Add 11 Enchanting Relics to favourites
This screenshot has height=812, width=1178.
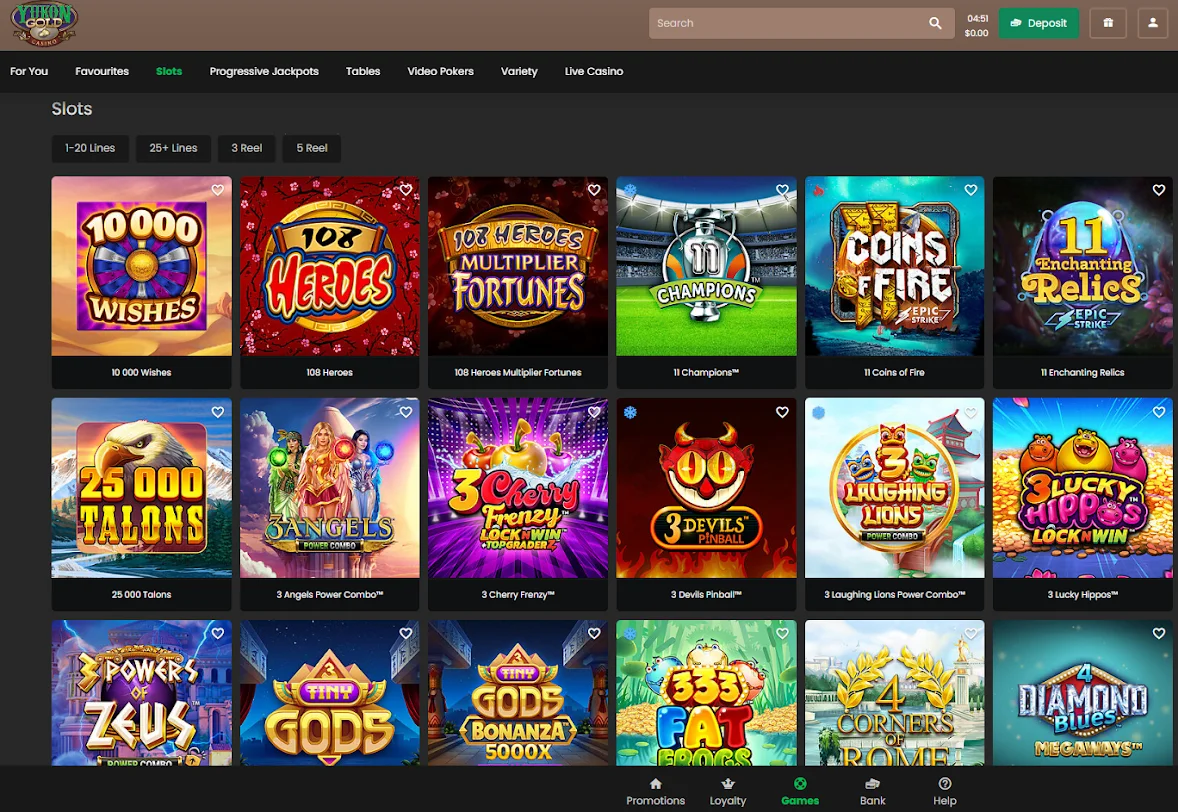(1159, 190)
